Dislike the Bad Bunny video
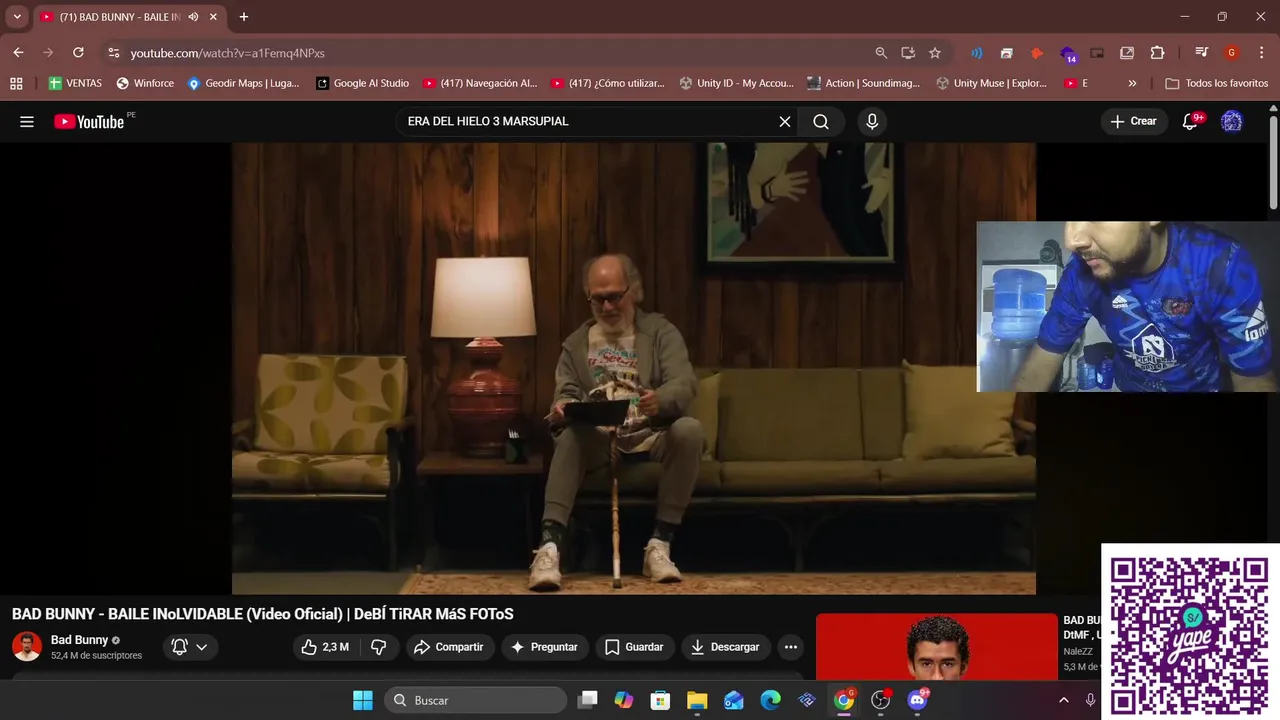Viewport: 1280px width, 720px height. [x=378, y=647]
